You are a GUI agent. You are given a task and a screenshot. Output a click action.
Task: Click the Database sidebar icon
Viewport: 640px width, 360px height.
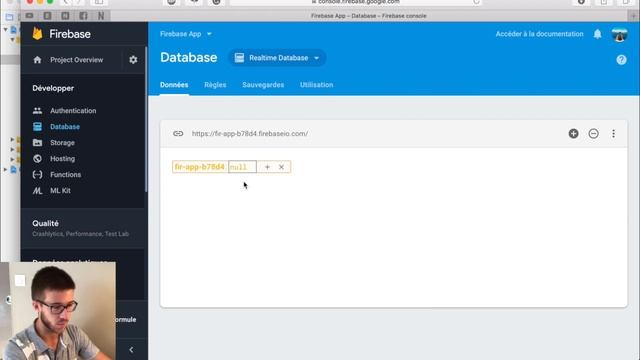(38, 127)
